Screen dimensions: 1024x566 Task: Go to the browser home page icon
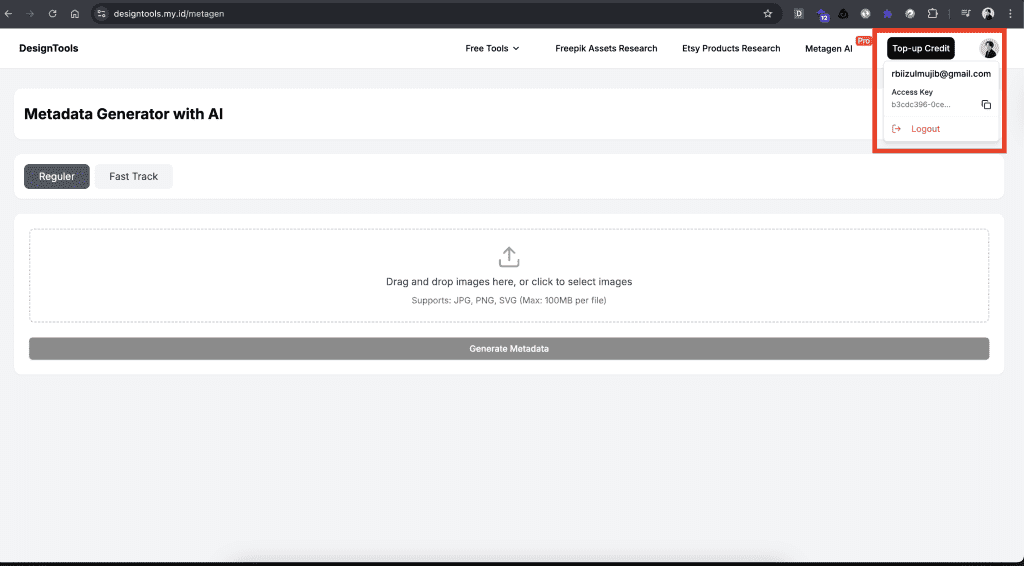coord(75,14)
